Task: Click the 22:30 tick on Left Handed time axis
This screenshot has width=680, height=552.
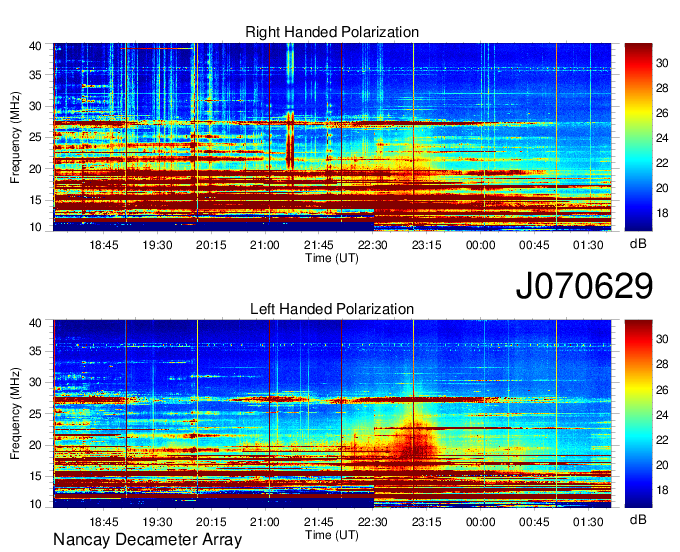Action: (x=373, y=522)
